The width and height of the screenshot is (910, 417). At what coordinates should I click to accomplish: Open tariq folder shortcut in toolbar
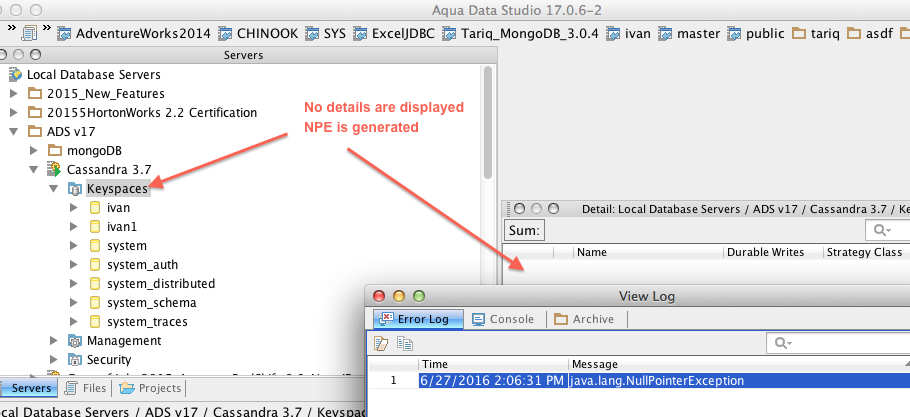click(x=816, y=34)
